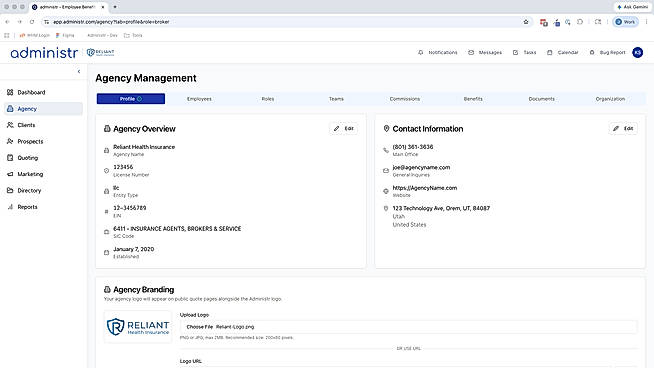Edit the Contact Information card
The width and height of the screenshot is (654, 368).
tap(623, 129)
